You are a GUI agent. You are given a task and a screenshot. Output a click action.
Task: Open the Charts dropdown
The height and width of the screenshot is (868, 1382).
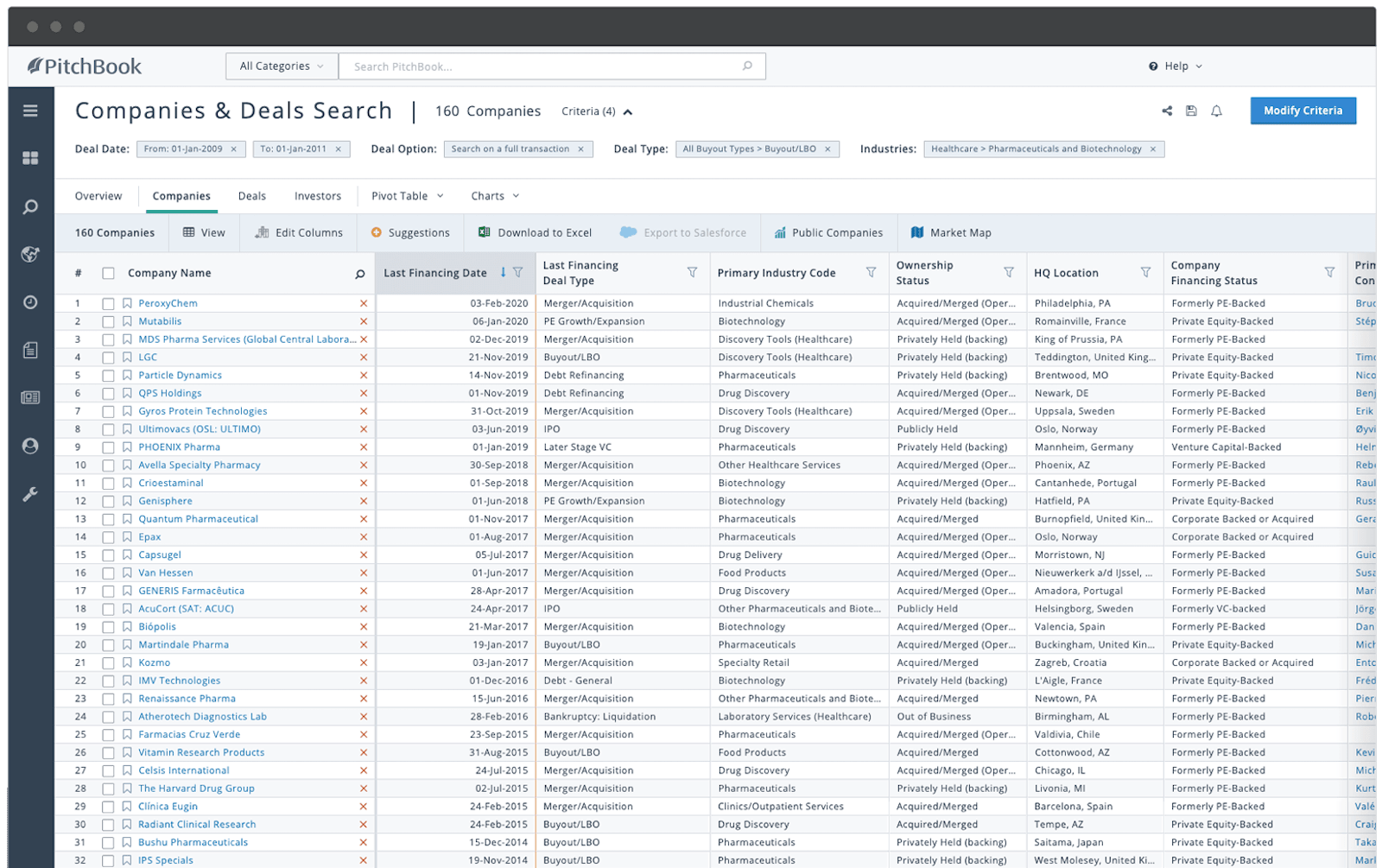pyautogui.click(x=495, y=196)
